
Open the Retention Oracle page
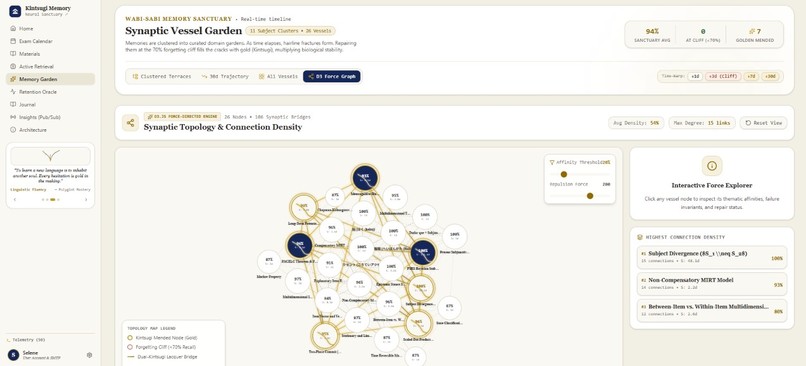(x=50, y=92)
